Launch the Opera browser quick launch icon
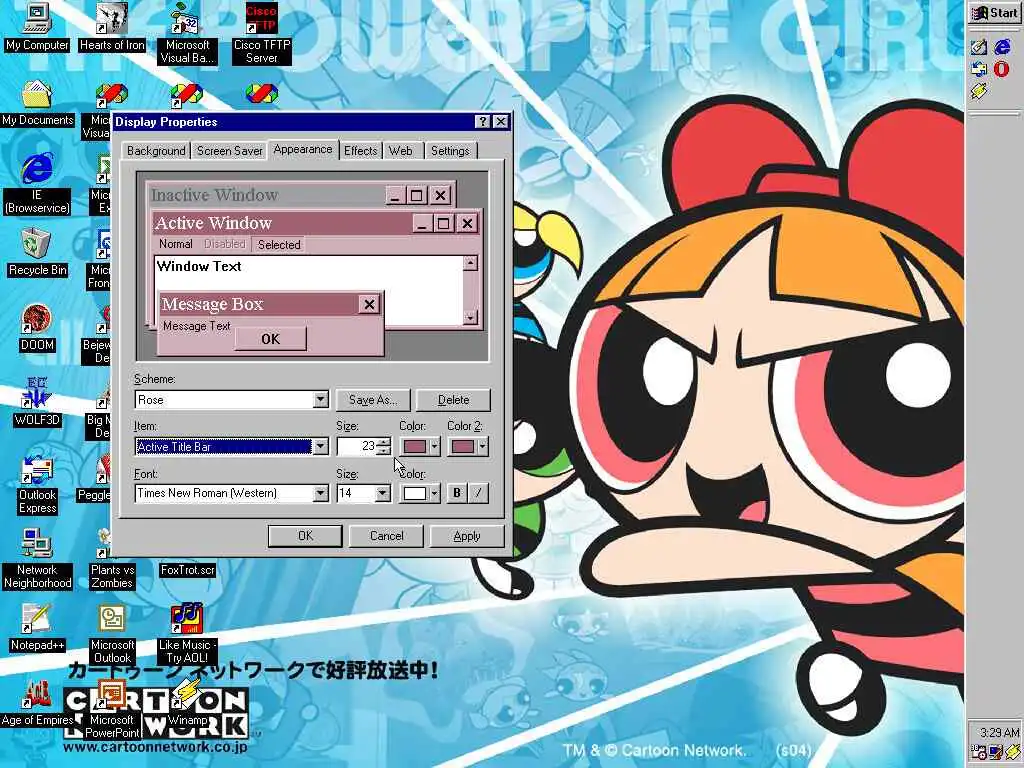Screen dimensions: 1024x768 (x=1002, y=69)
